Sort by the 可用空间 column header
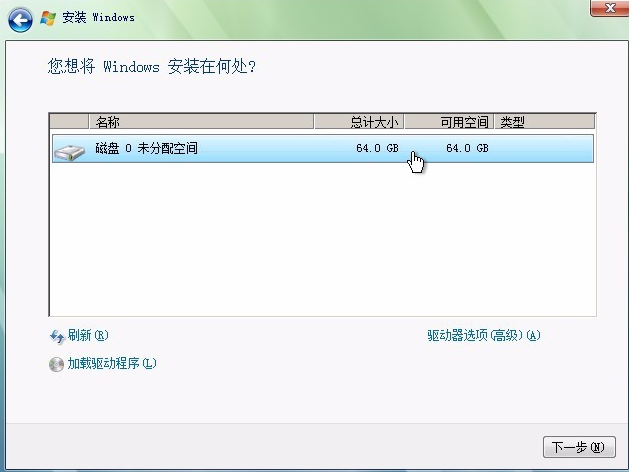This screenshot has height=472, width=629. pyautogui.click(x=449, y=122)
